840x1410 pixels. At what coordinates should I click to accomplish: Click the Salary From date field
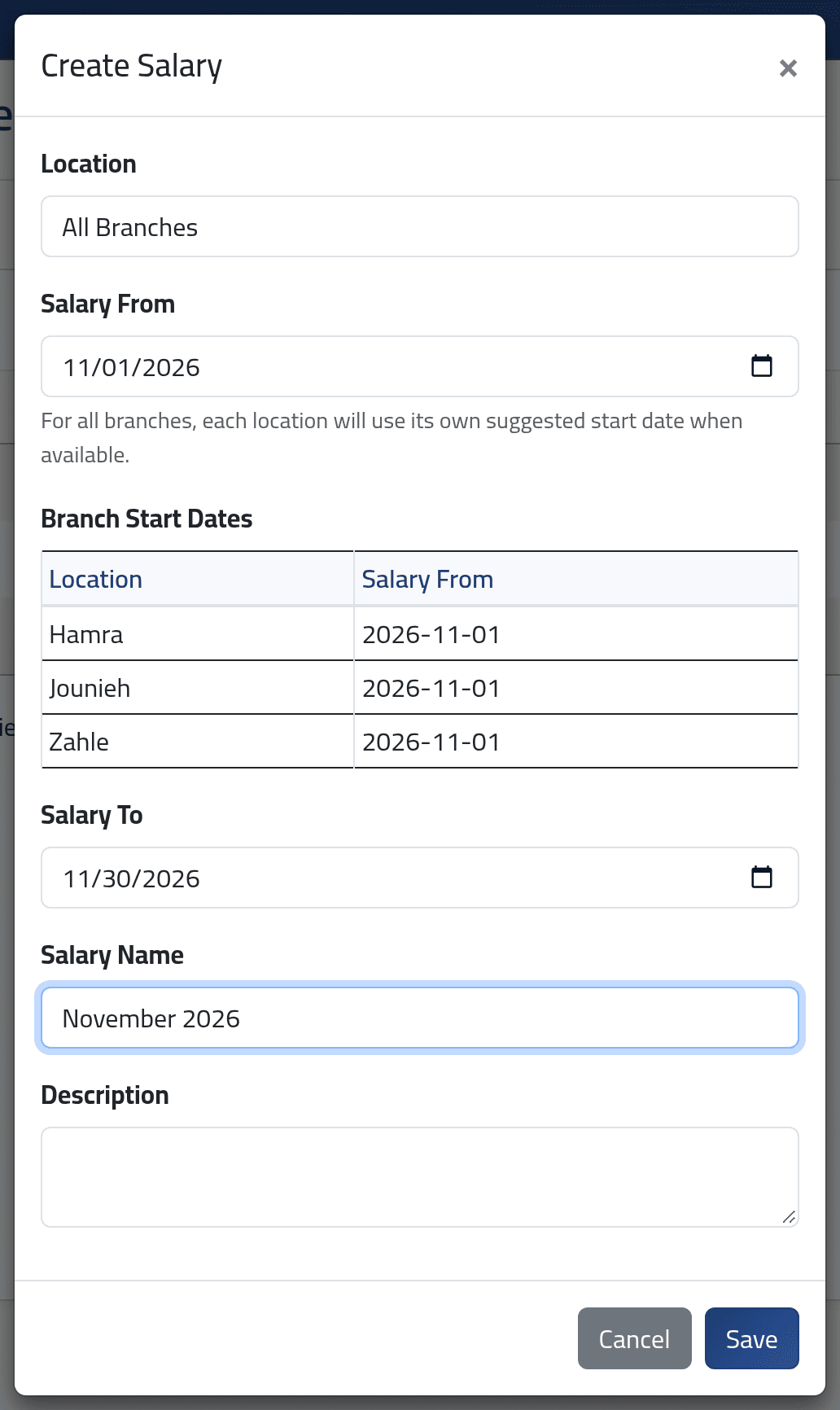(x=420, y=366)
